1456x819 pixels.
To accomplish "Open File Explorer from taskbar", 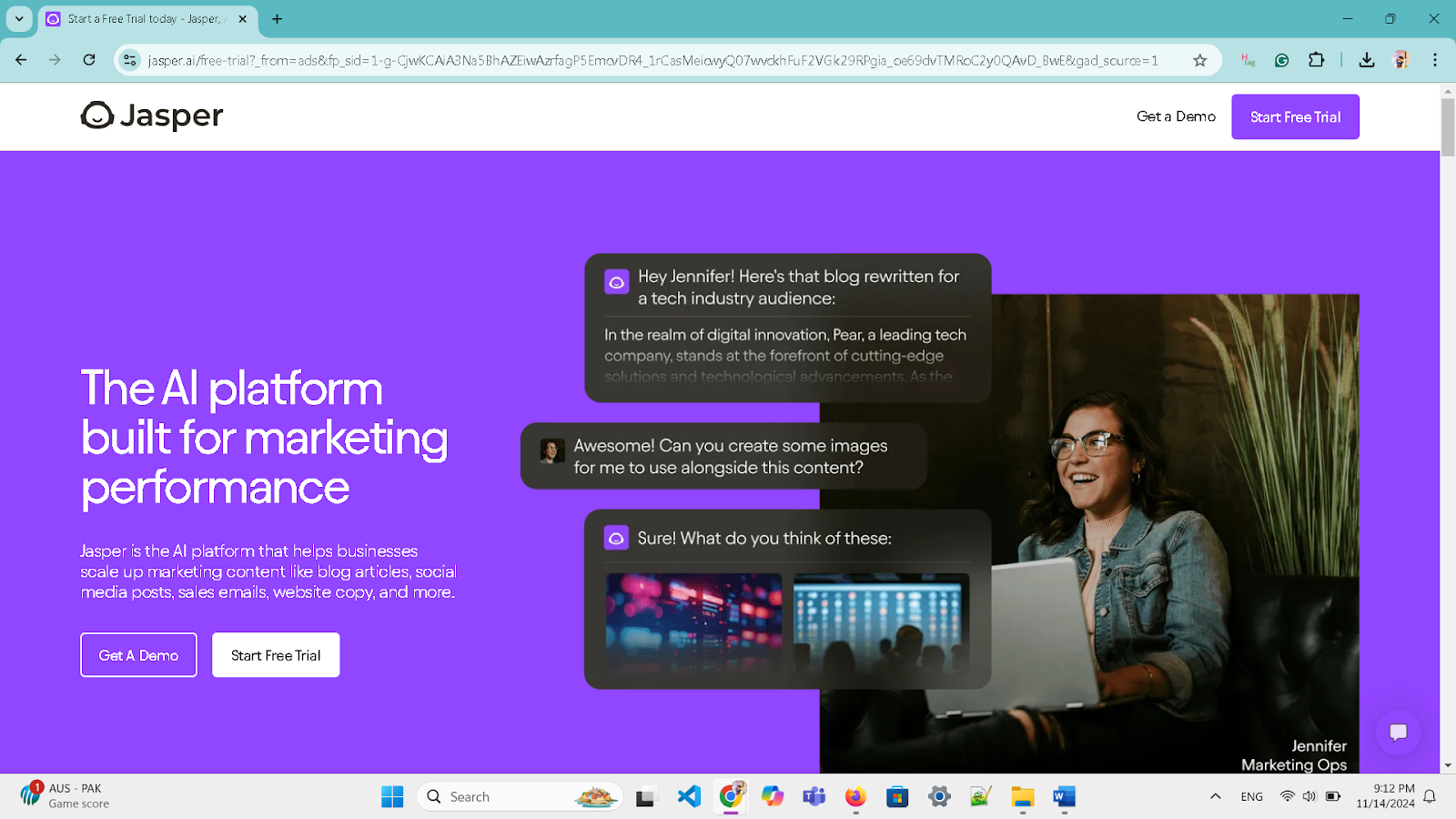I will 1023,796.
